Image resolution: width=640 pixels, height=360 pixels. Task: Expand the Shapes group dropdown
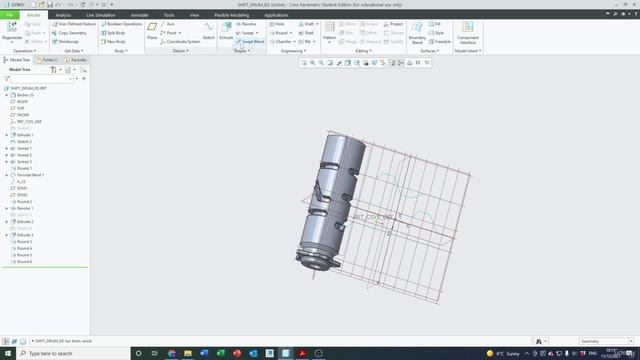(242, 51)
